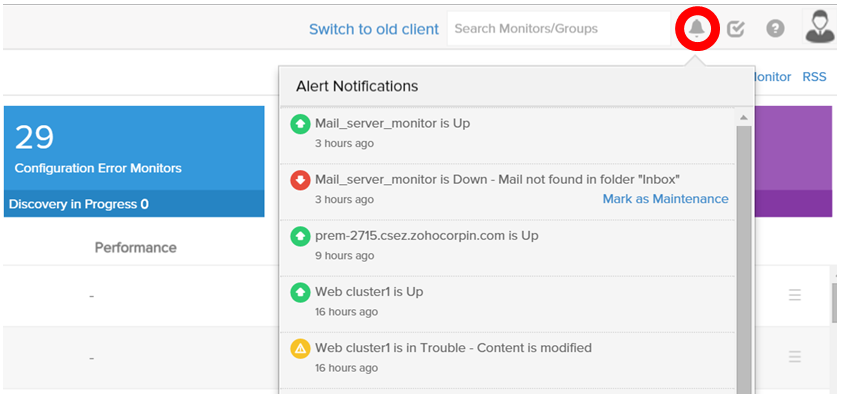The image size is (843, 398).
Task: Open the RSS link
Action: click(814, 77)
